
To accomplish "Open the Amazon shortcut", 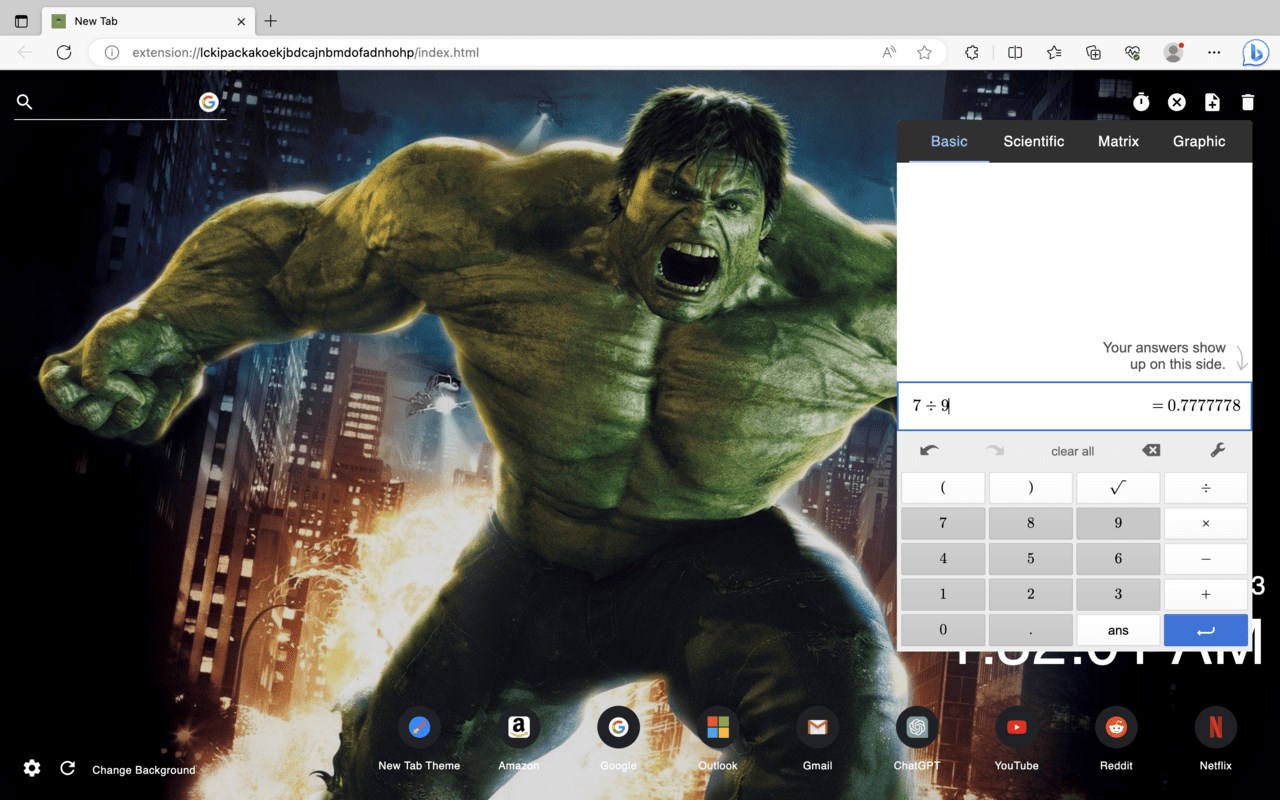I will [518, 728].
